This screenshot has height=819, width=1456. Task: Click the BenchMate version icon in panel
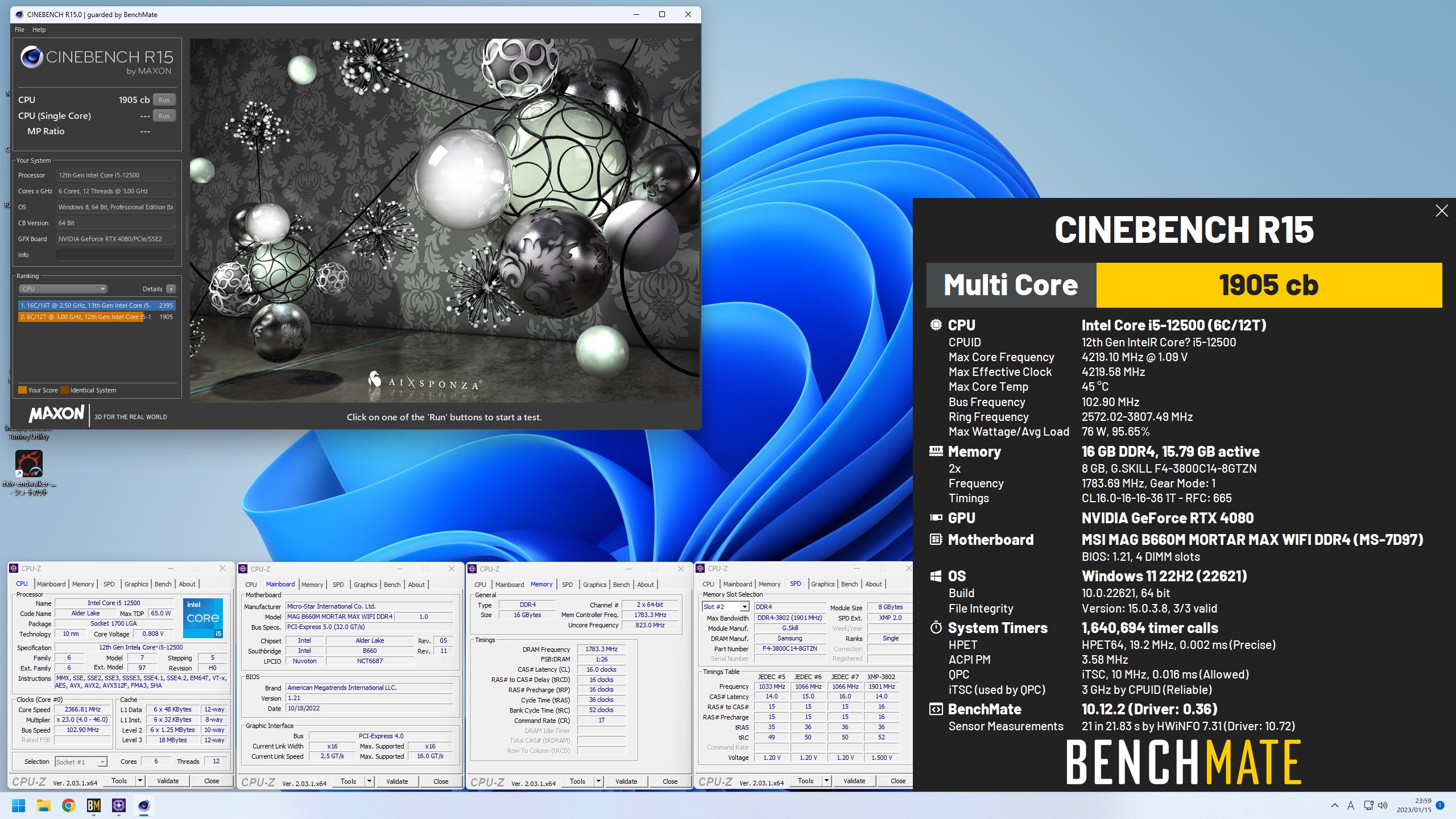pos(936,709)
